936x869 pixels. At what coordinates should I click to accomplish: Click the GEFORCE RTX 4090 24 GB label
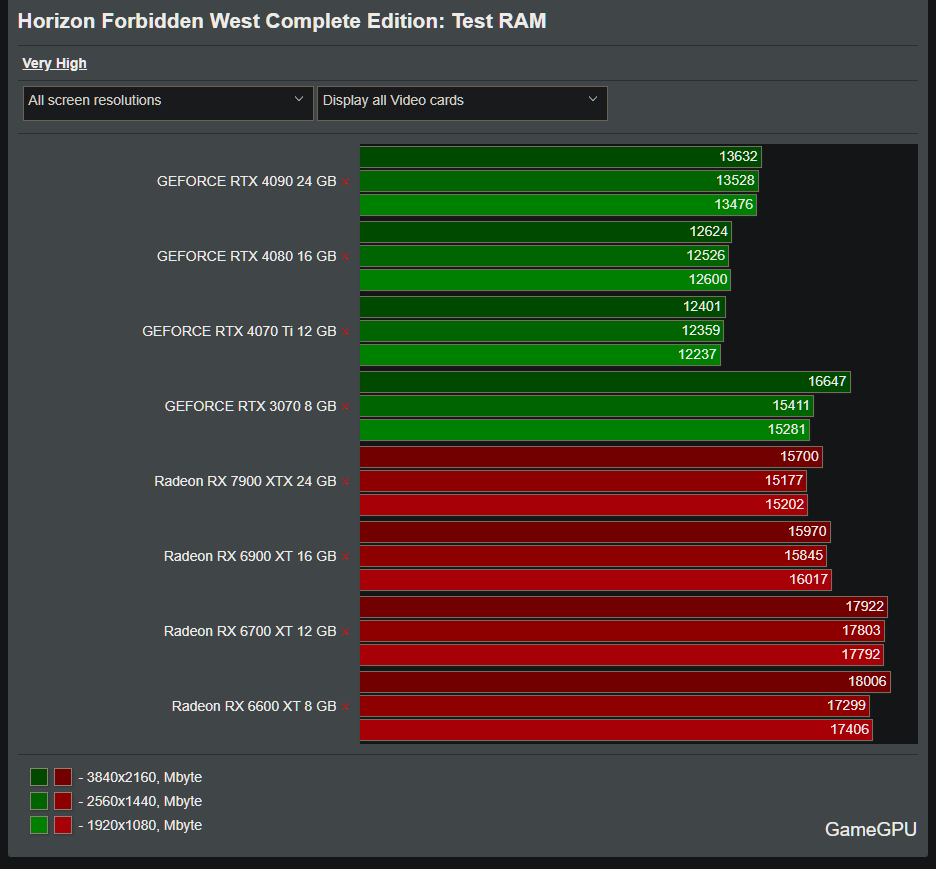click(x=247, y=181)
